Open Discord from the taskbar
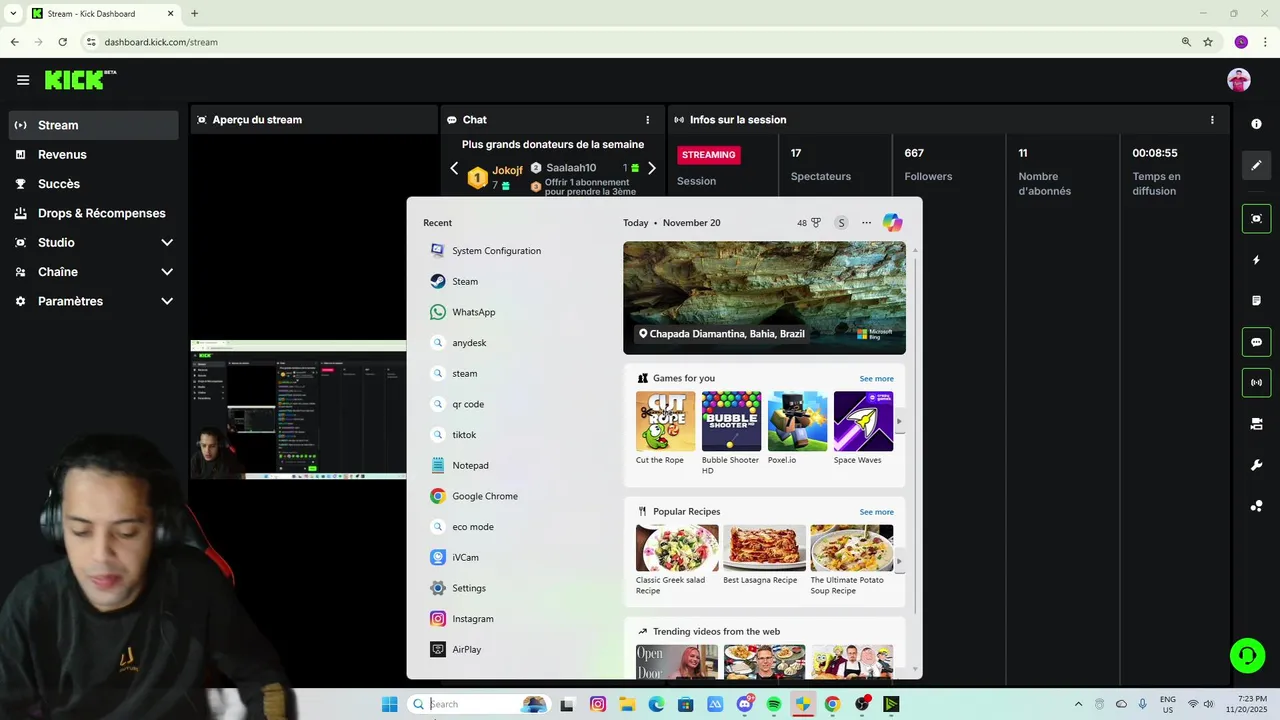Viewport: 1280px width, 720px height. (x=744, y=704)
